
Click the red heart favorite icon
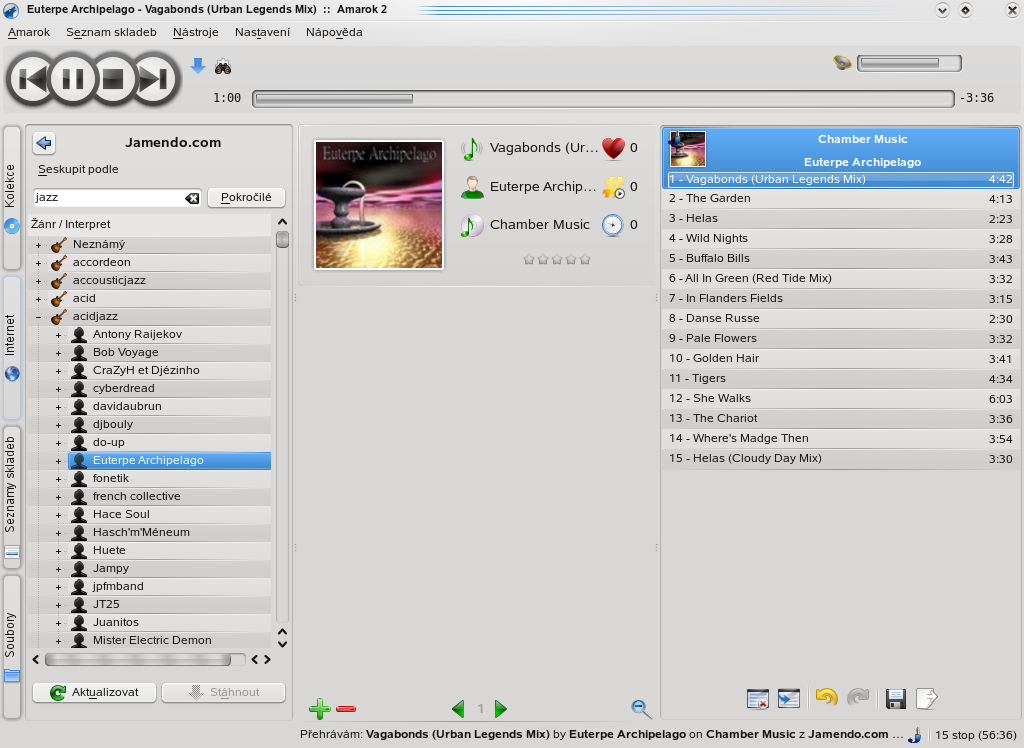pyautogui.click(x=613, y=148)
